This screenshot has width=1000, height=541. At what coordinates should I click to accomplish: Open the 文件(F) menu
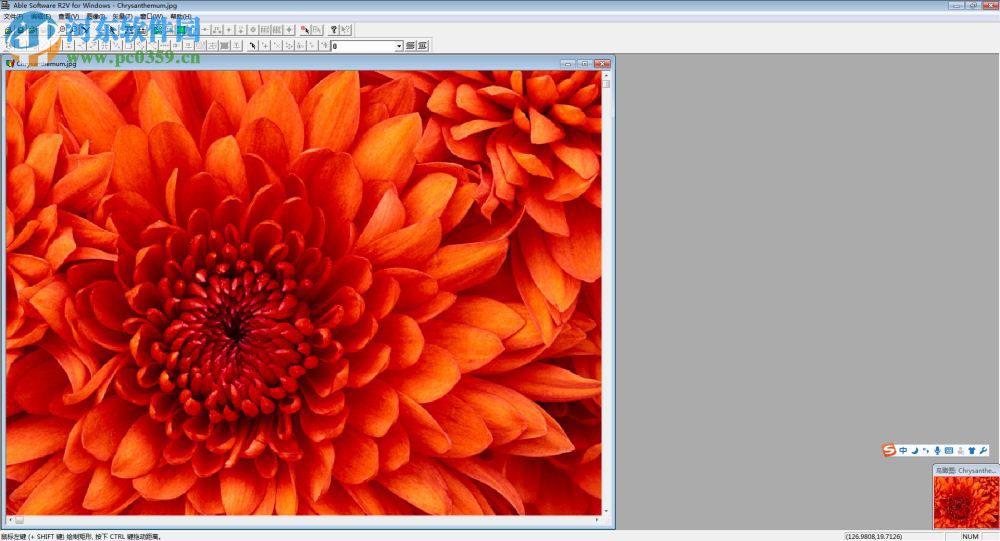13,17
